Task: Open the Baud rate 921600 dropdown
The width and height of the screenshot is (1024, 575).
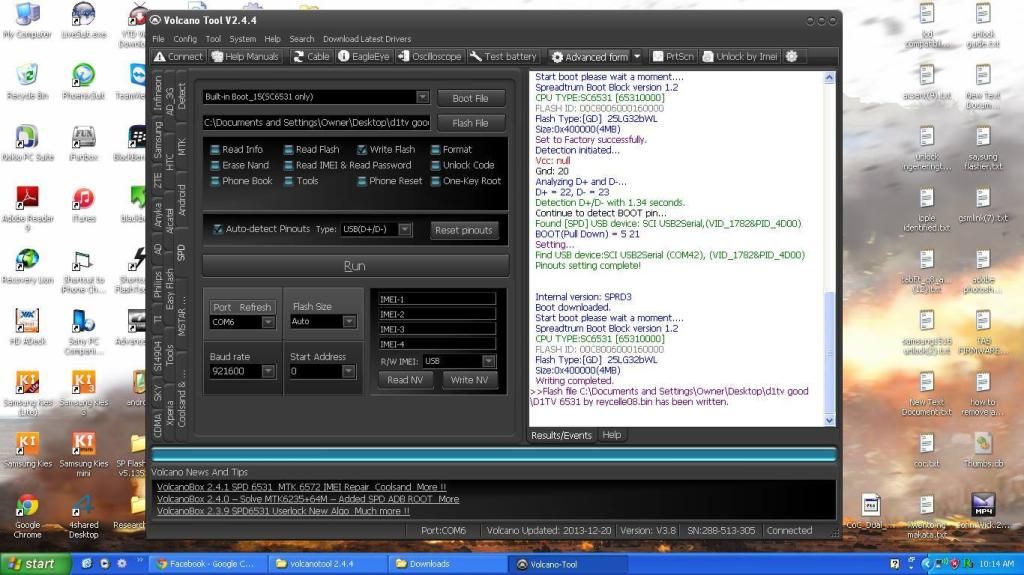Action: (268, 371)
